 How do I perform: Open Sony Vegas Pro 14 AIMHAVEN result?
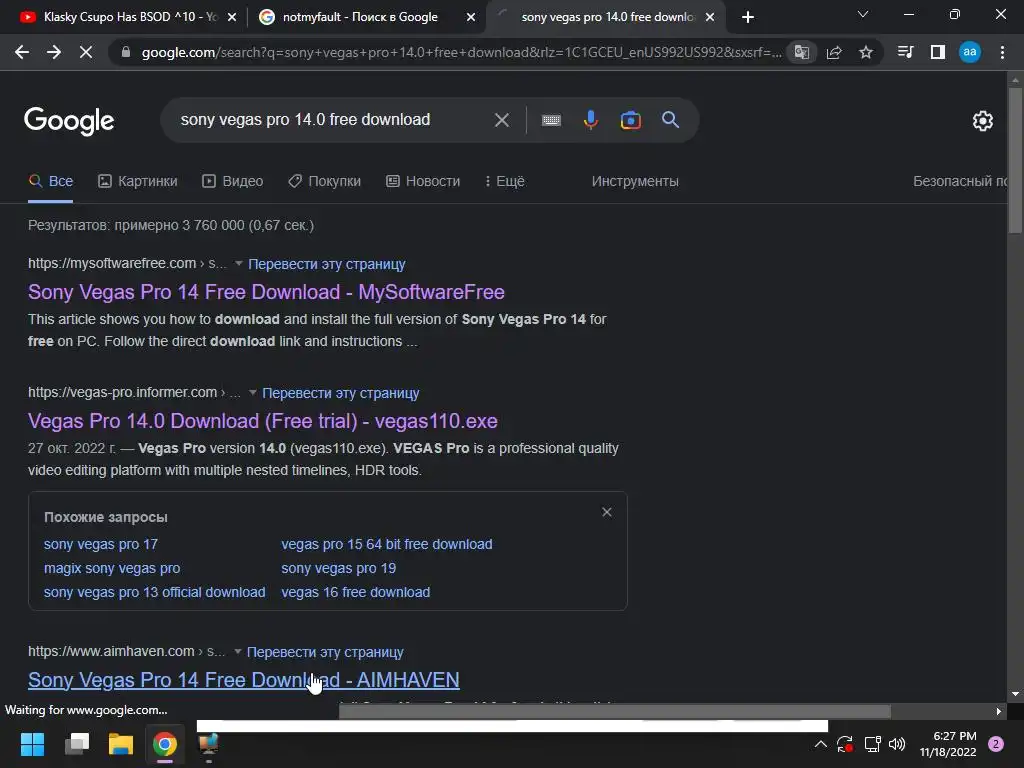(x=244, y=680)
